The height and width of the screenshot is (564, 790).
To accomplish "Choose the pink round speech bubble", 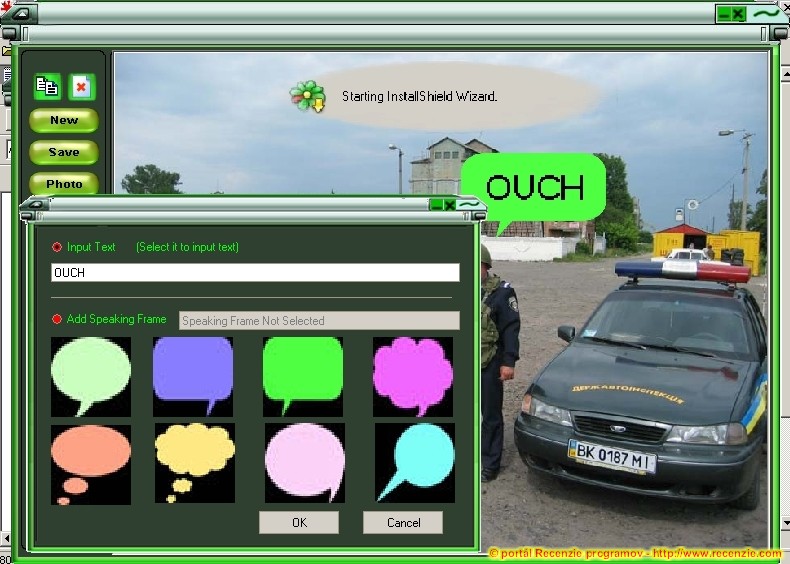I will coord(305,463).
